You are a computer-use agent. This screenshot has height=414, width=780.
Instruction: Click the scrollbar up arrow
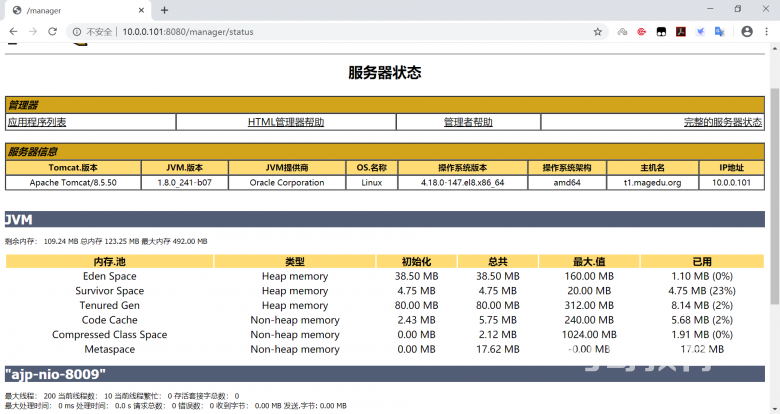(x=775, y=49)
